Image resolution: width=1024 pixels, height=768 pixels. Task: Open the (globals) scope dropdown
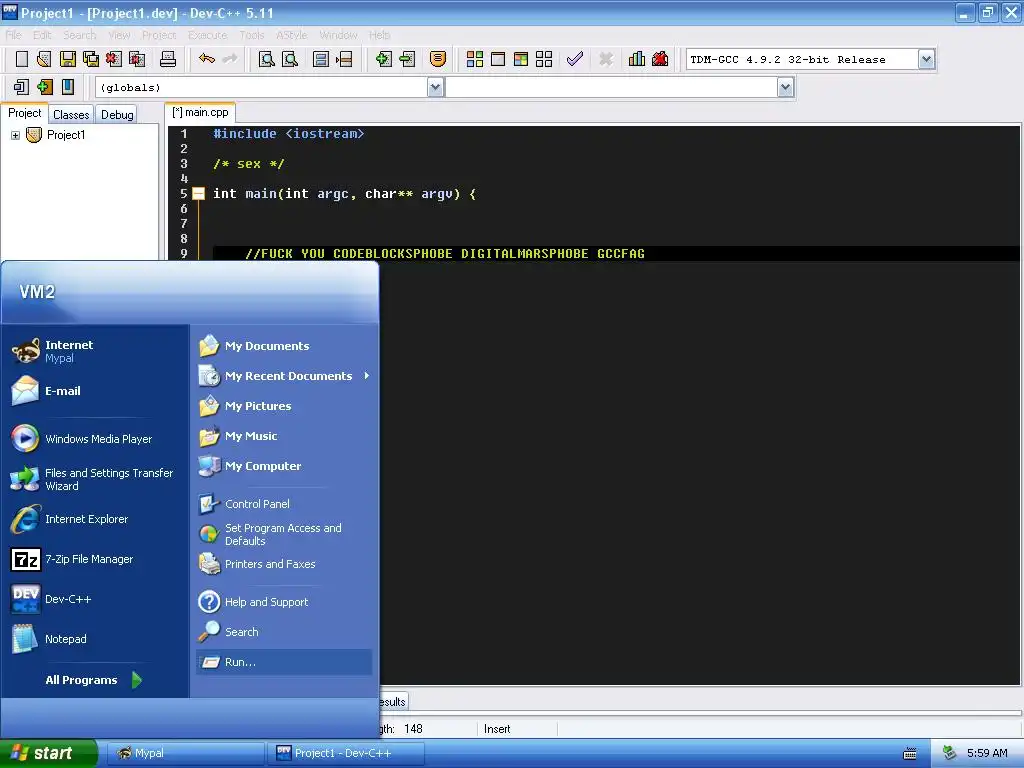coord(435,87)
